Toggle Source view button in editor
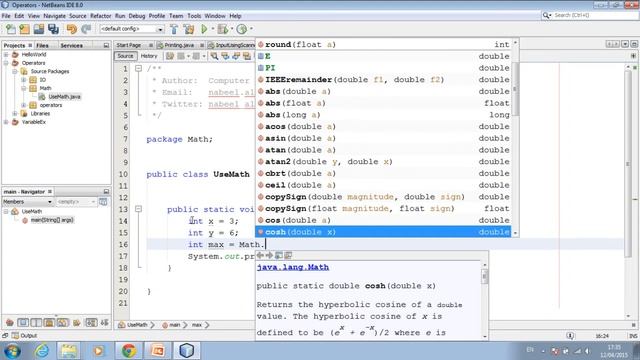The image size is (640, 360). 125,56
